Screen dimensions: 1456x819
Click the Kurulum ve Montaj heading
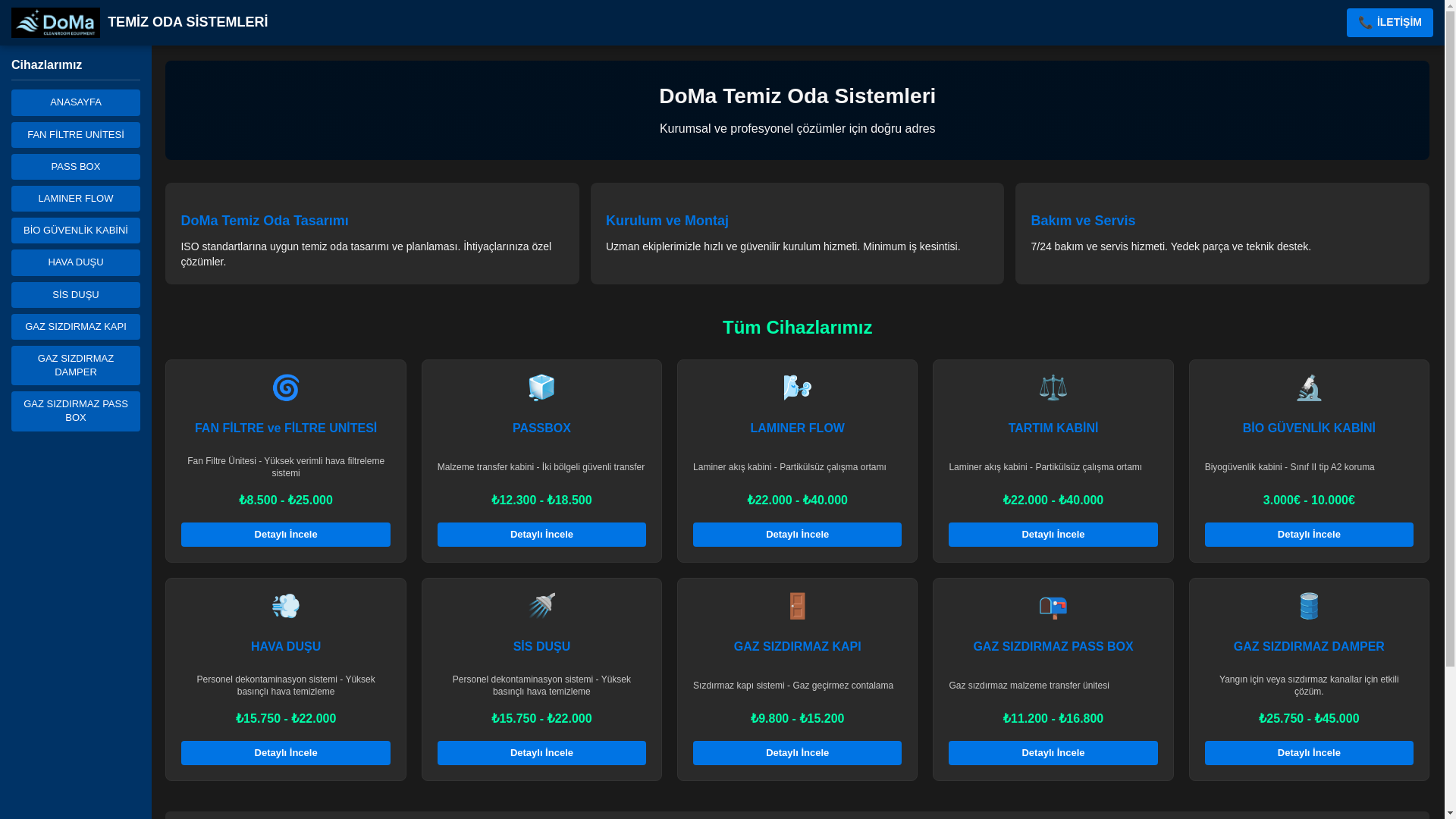(x=667, y=221)
